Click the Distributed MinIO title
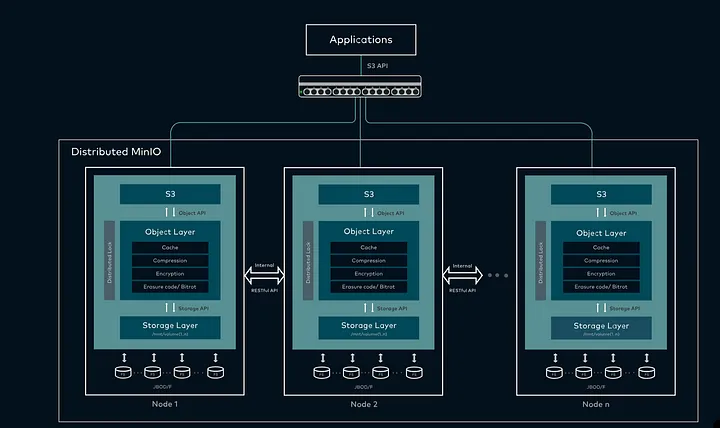 [116, 152]
